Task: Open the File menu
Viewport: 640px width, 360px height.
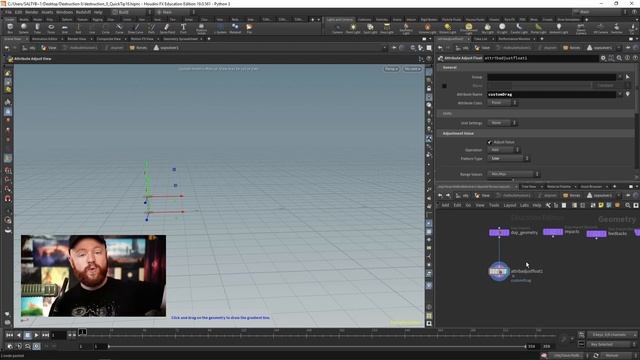Action: point(8,12)
